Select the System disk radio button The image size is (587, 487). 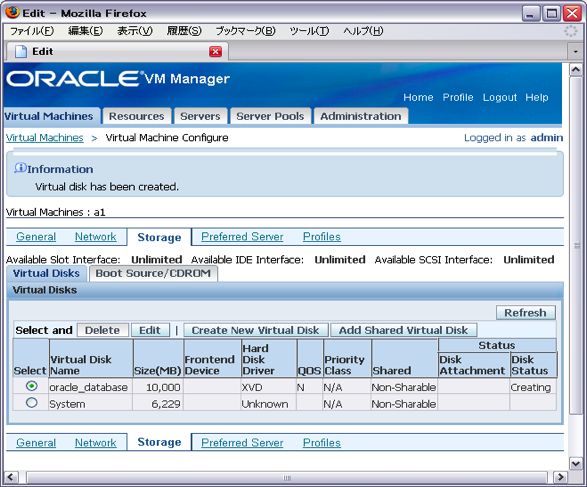32,403
